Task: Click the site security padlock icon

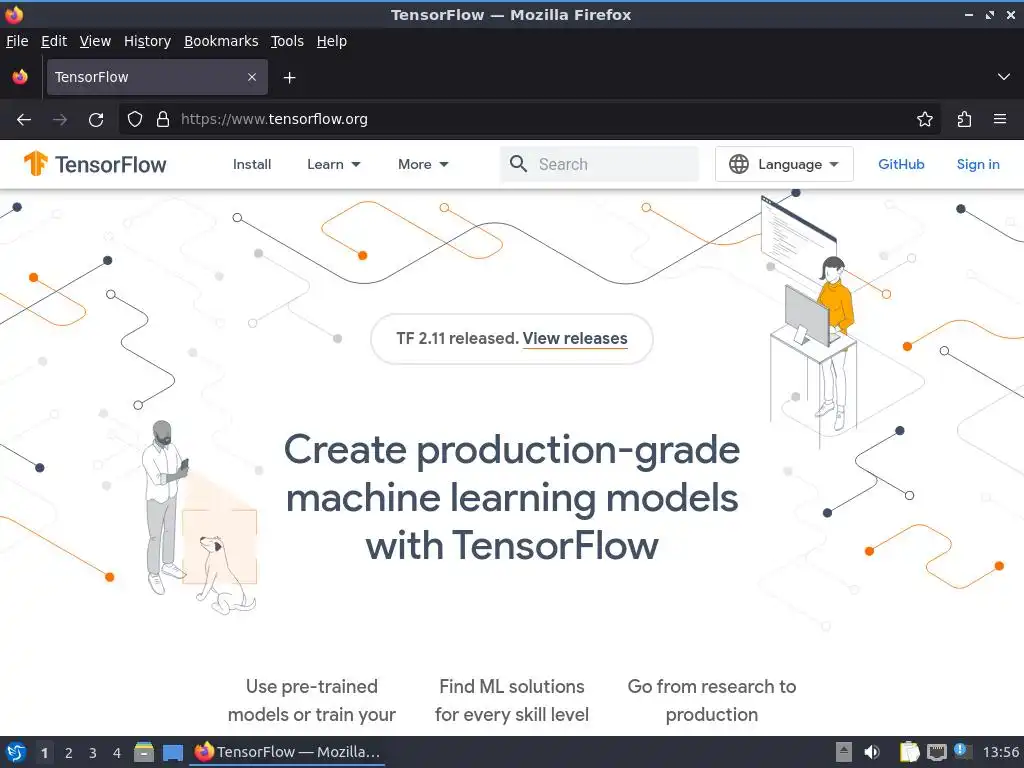Action: pos(163,119)
